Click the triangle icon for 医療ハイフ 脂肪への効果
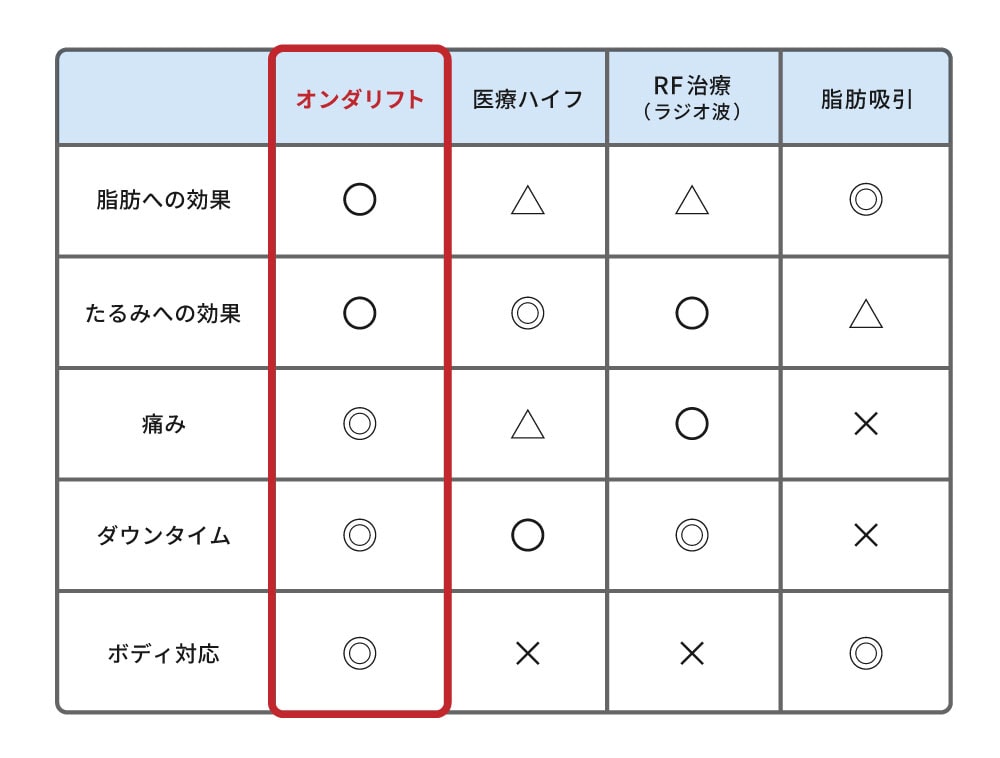The image size is (1000, 758). [527, 201]
